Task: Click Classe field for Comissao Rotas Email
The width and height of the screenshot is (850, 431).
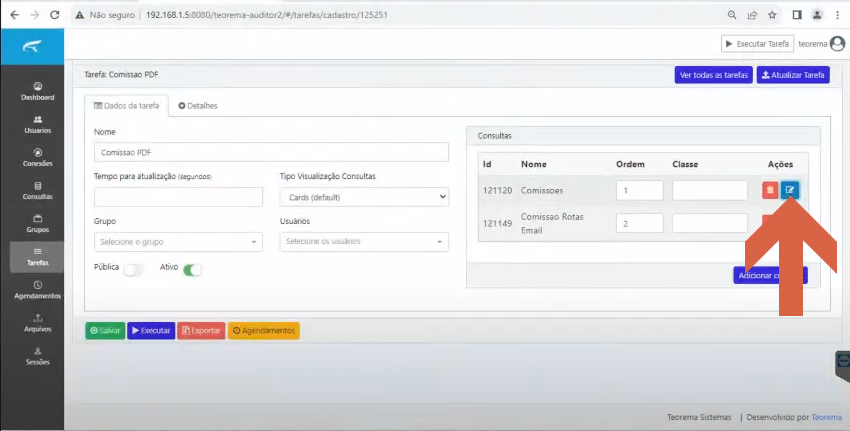Action: tap(710, 223)
